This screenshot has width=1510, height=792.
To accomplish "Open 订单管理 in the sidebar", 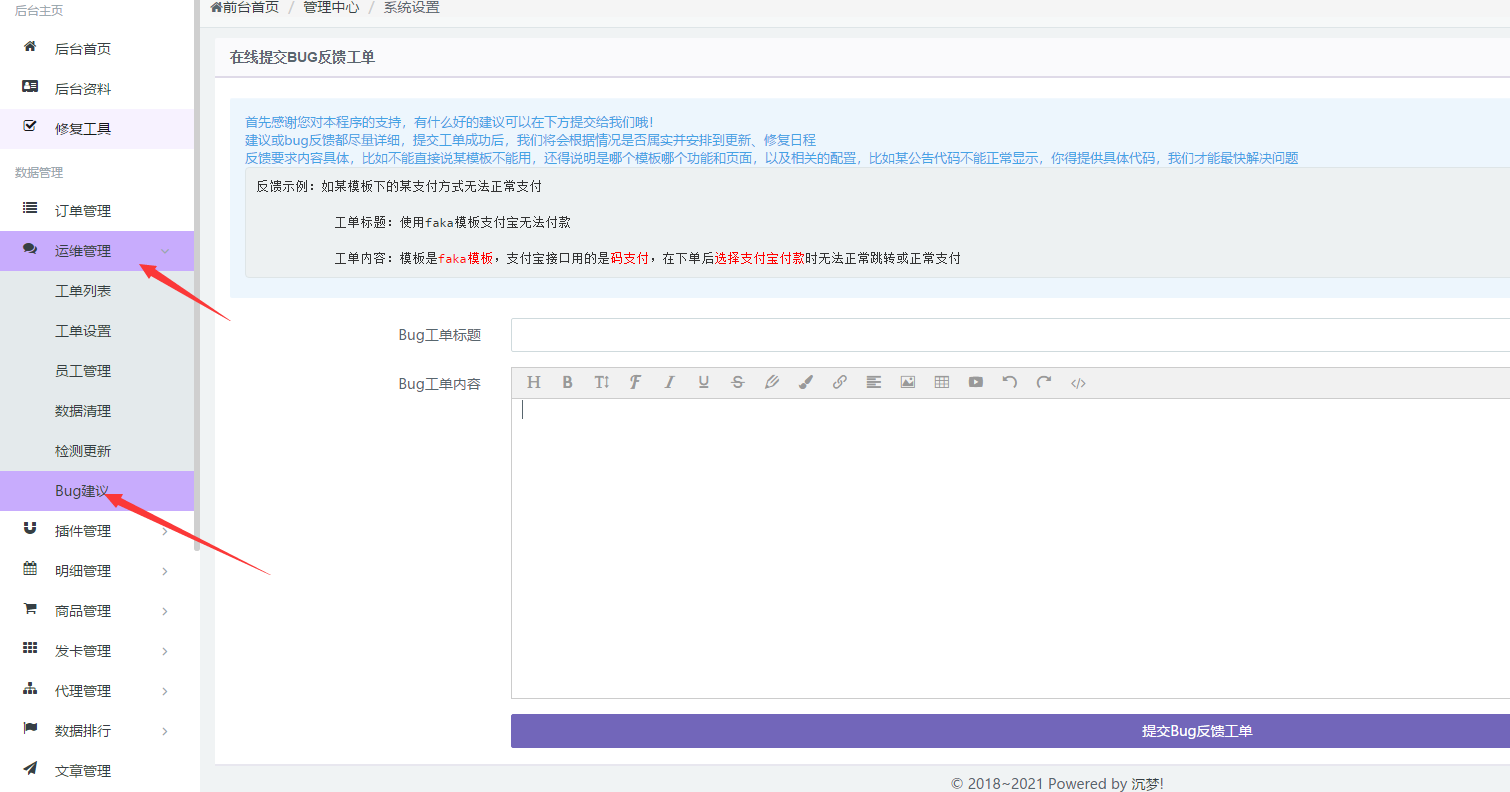I will [x=97, y=211].
